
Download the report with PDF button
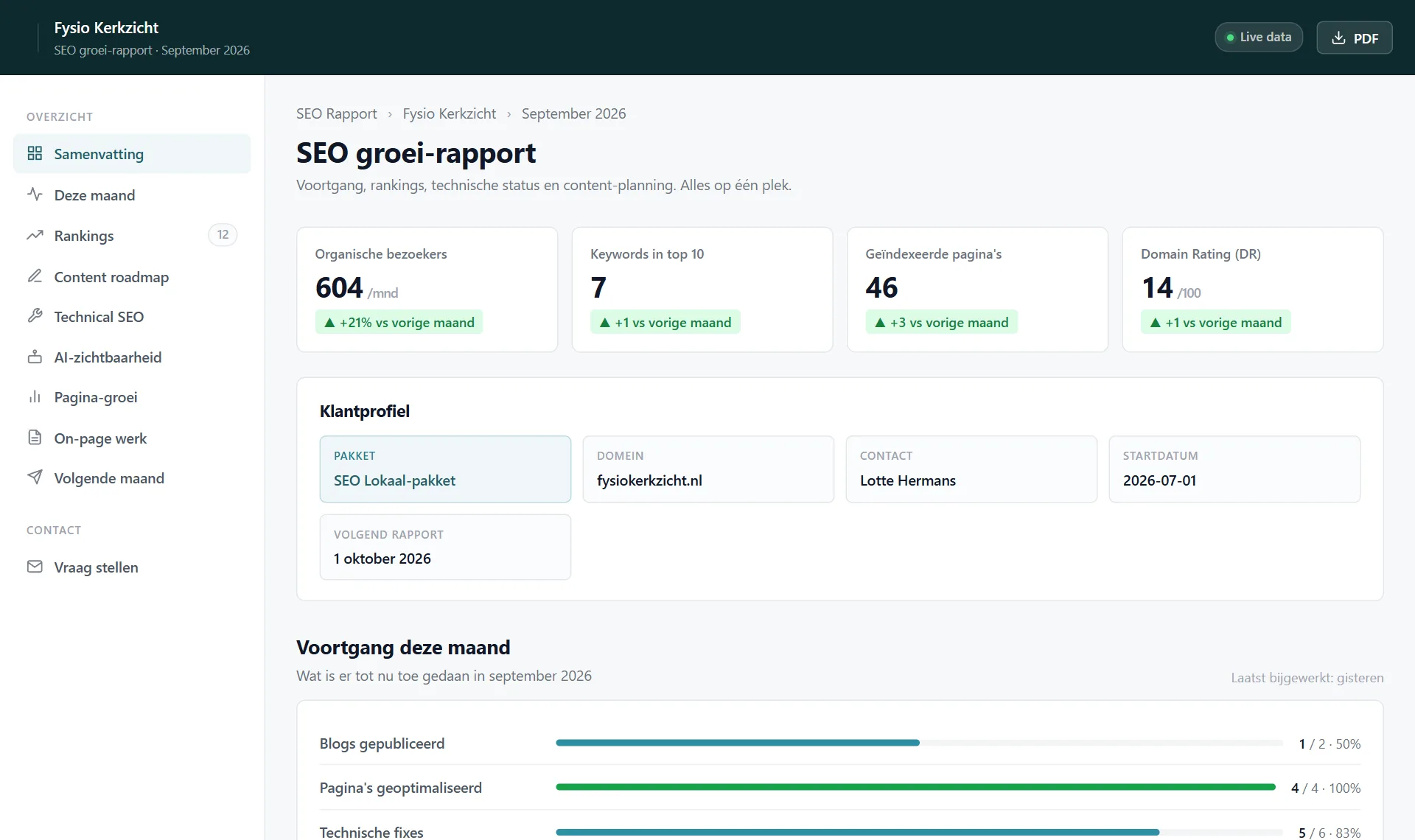coord(1354,38)
